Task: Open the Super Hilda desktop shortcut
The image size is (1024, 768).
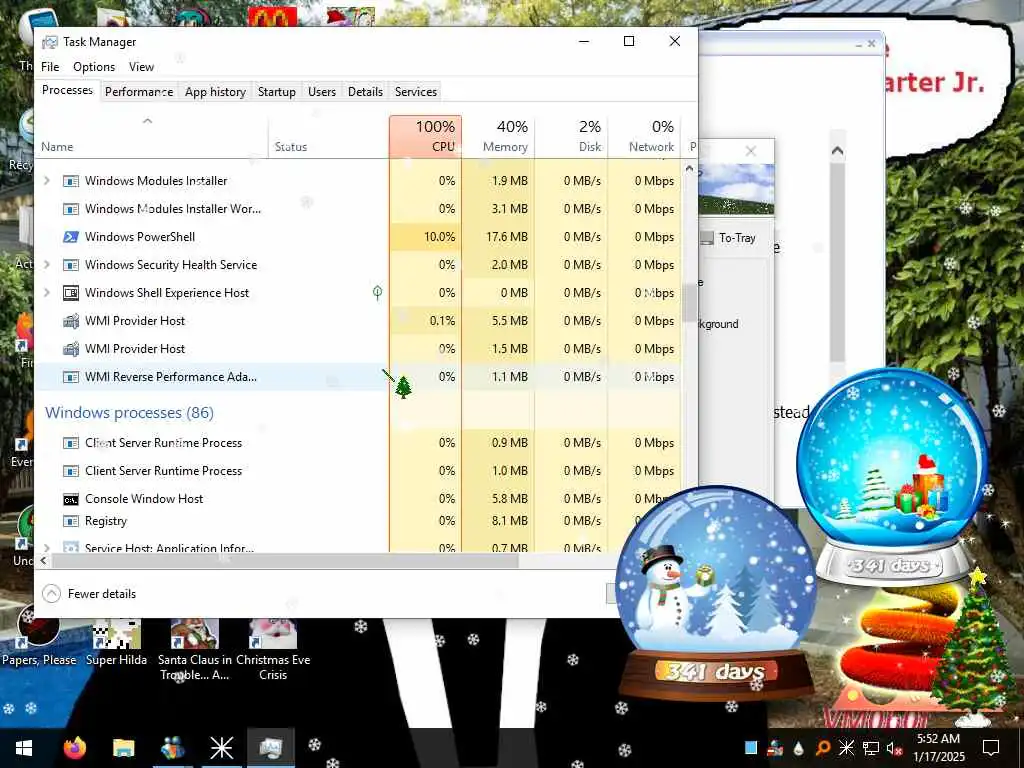Action: click(x=116, y=643)
